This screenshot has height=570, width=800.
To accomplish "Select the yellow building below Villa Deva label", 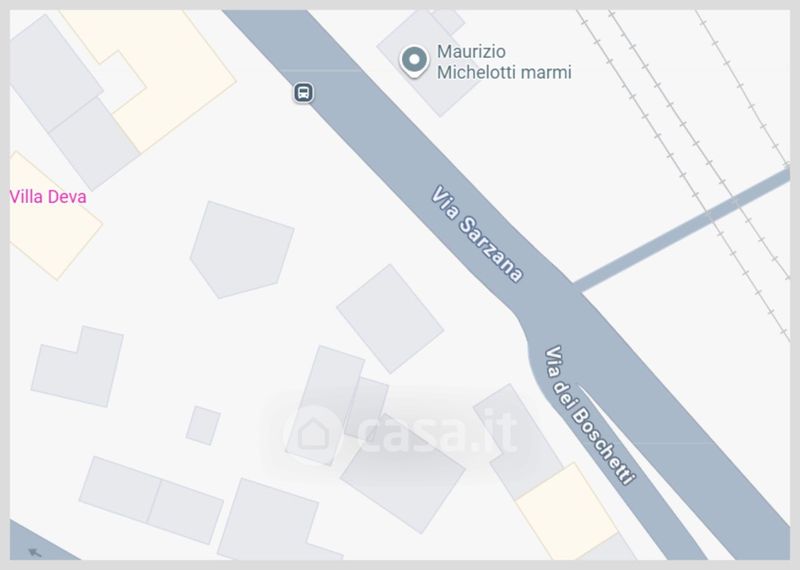I will point(51,225).
